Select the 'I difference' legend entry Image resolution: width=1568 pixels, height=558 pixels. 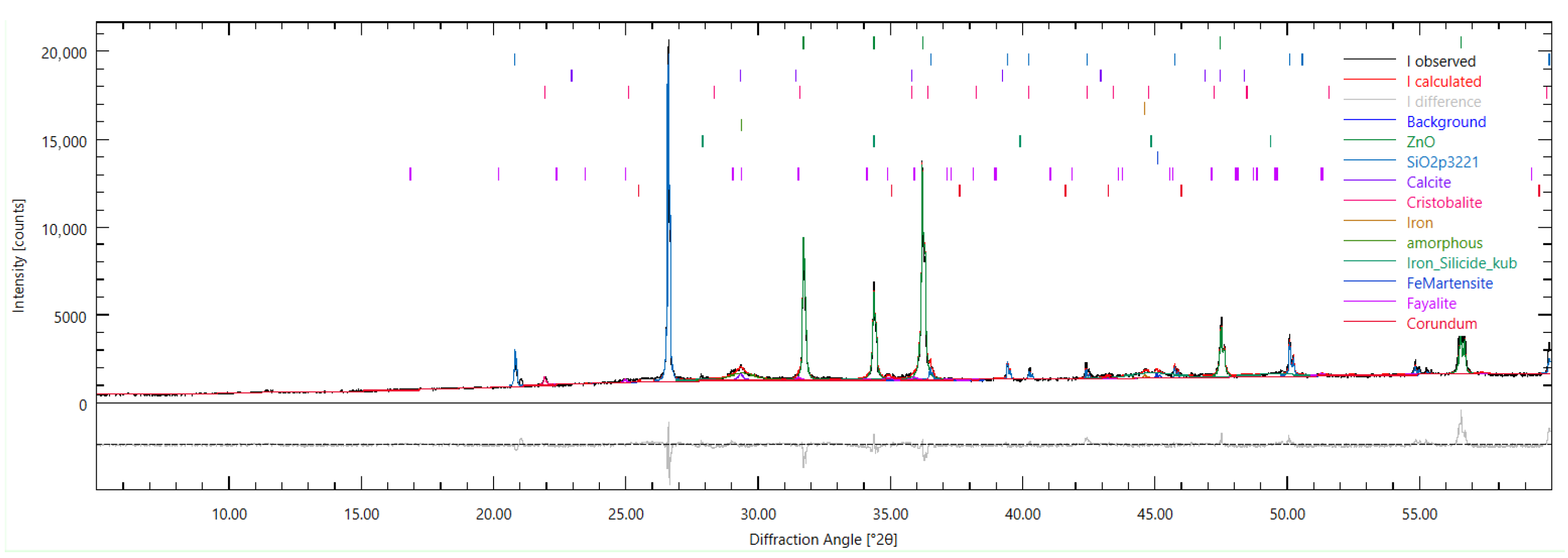click(x=1443, y=101)
